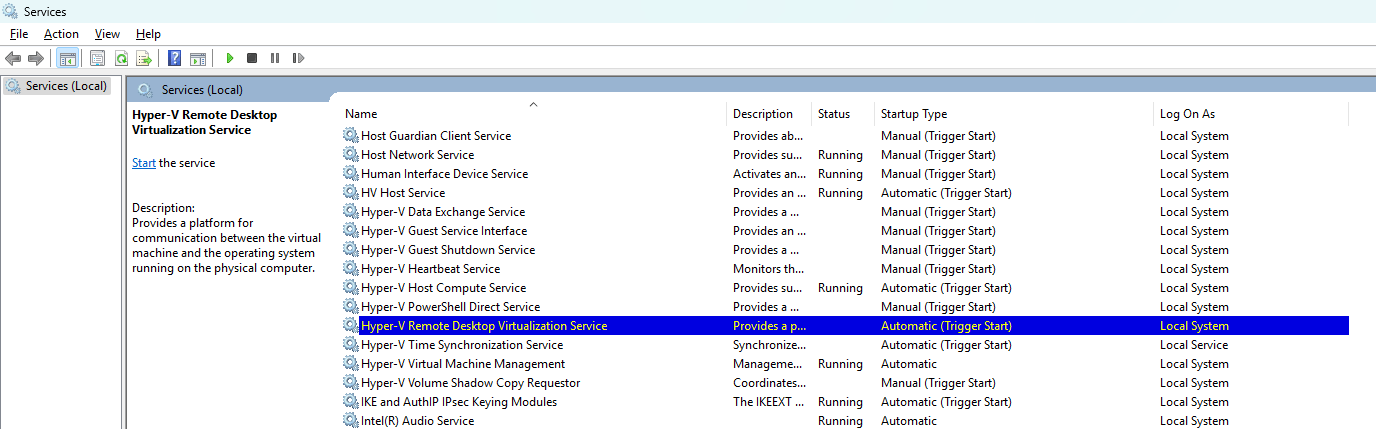
Task: Click gear icon of Hyper-V Virtual Machine Management
Action: [351, 364]
